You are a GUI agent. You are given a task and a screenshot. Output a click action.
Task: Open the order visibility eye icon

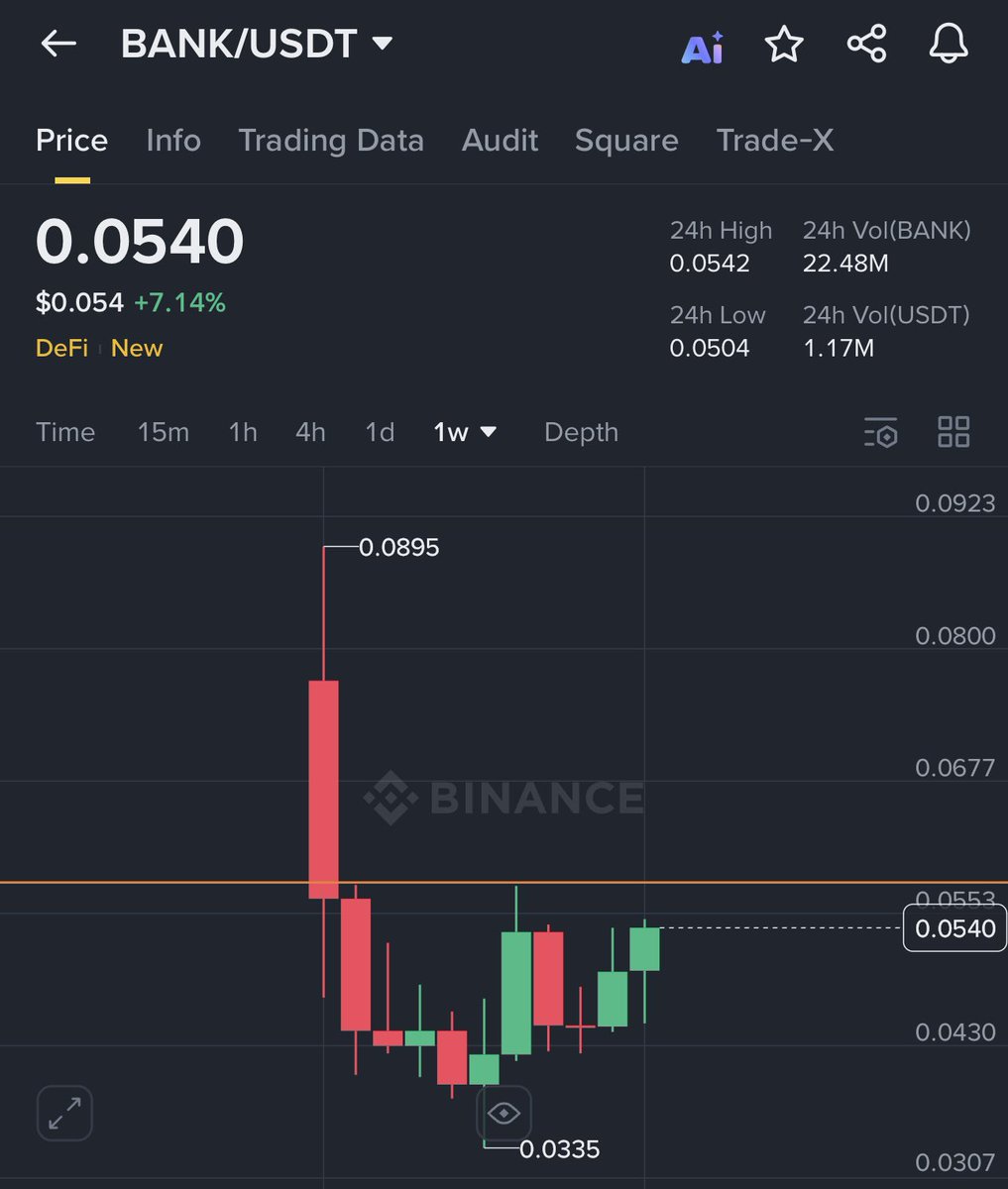504,1113
